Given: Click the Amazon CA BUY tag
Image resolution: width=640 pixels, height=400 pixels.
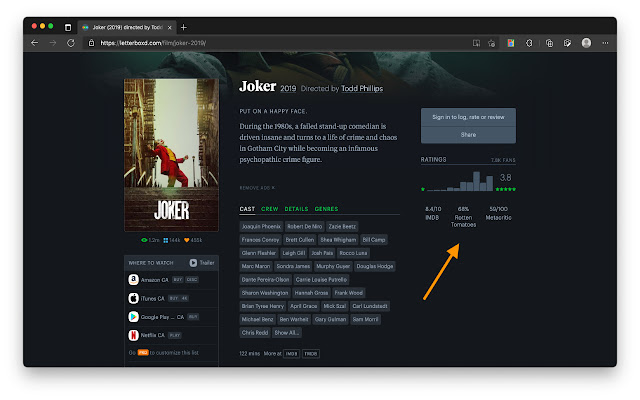Looking at the screenshot, I should tap(178, 280).
